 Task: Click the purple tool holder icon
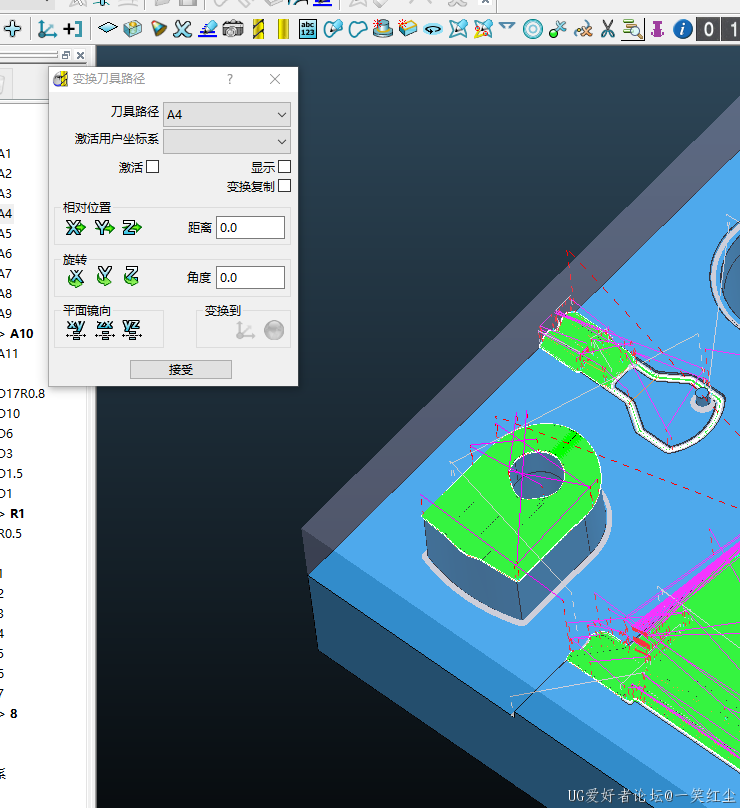click(658, 29)
